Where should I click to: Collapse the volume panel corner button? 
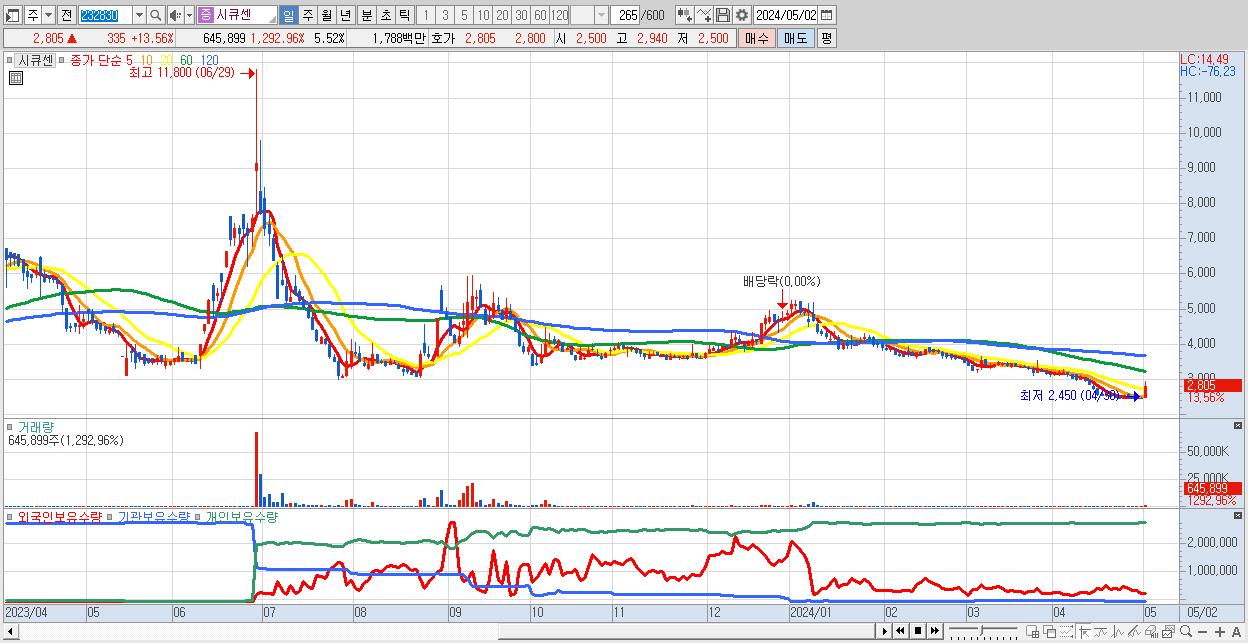1240,427
